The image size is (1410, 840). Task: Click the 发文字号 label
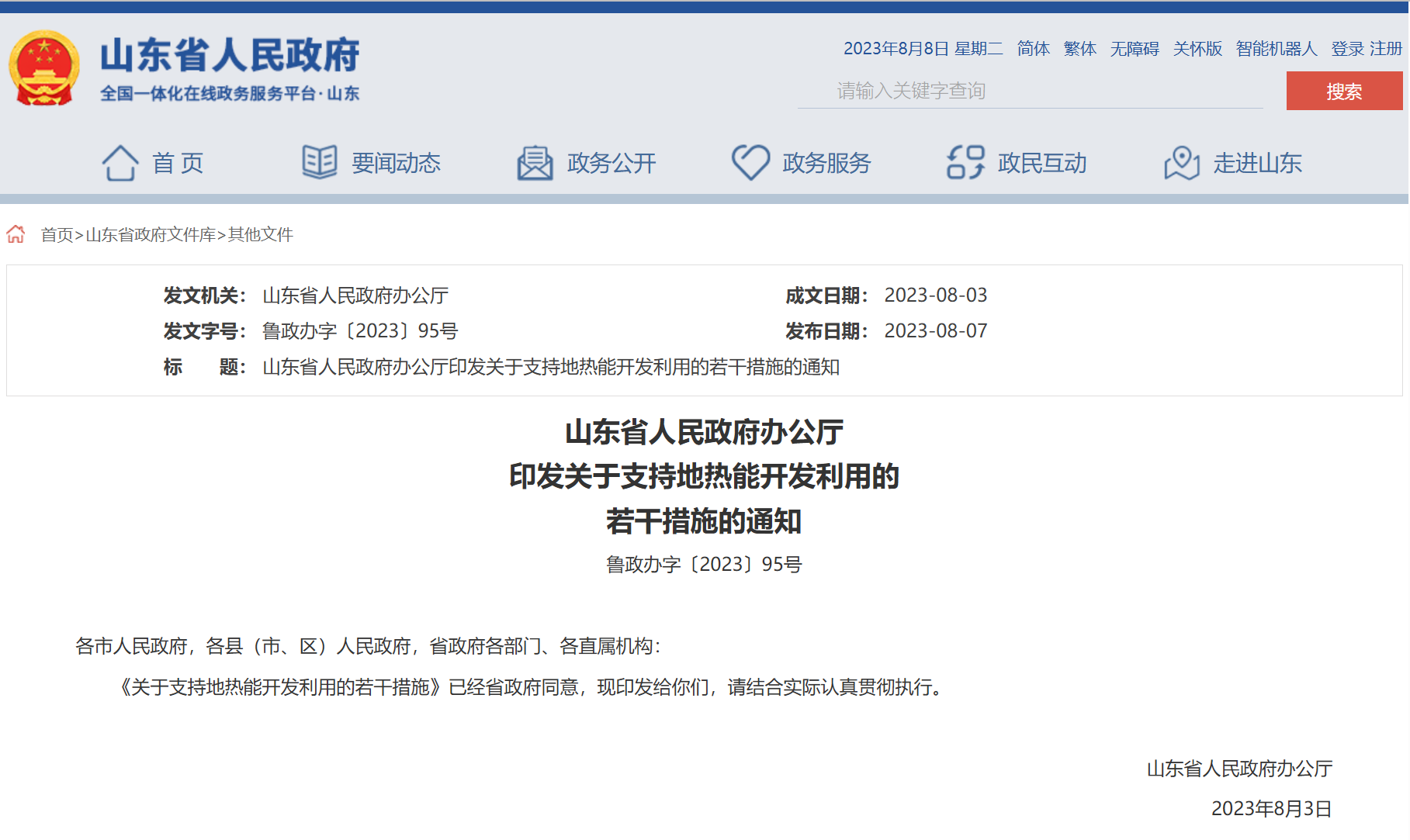coord(204,331)
